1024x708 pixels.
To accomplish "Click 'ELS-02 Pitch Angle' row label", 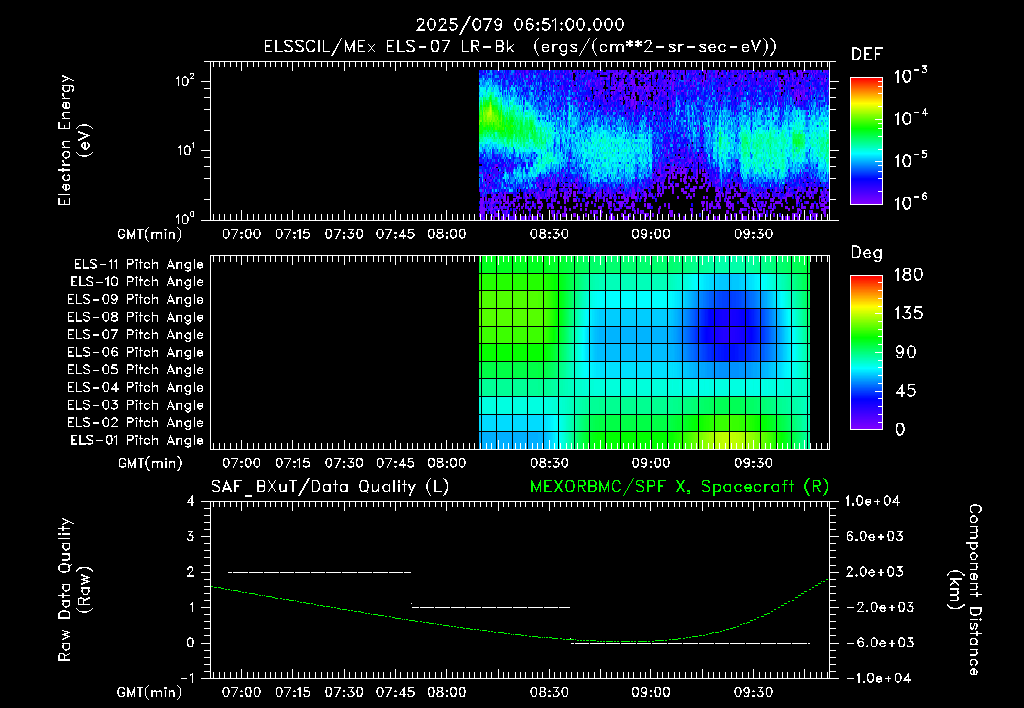I will (x=135, y=423).
